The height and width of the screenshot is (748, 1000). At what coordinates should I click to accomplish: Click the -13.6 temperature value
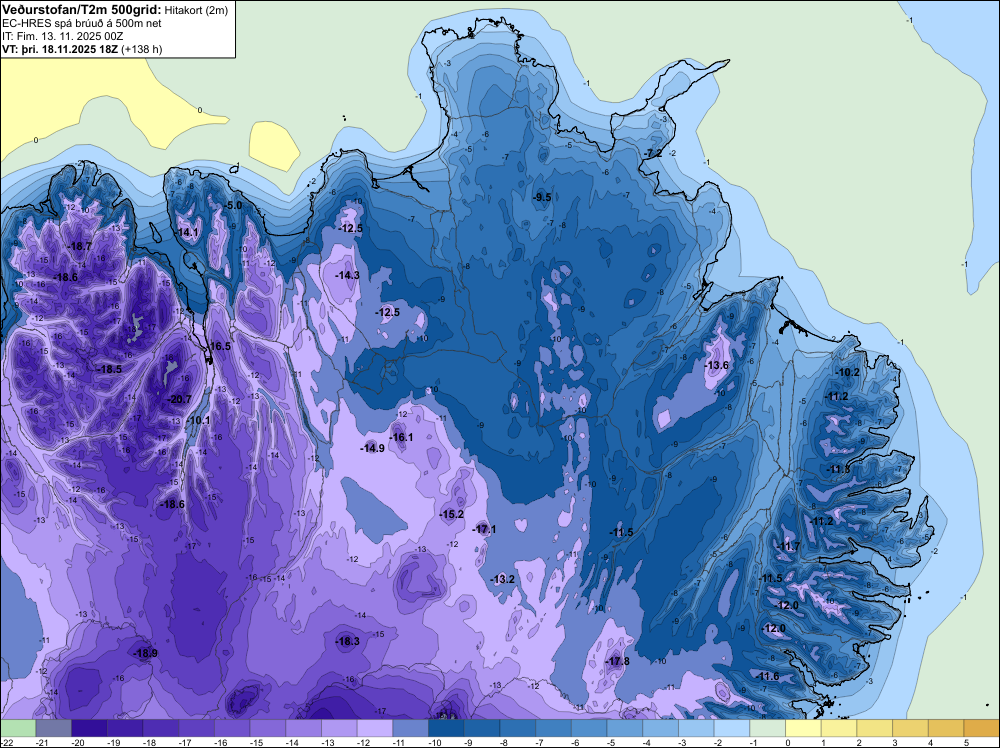click(x=717, y=365)
